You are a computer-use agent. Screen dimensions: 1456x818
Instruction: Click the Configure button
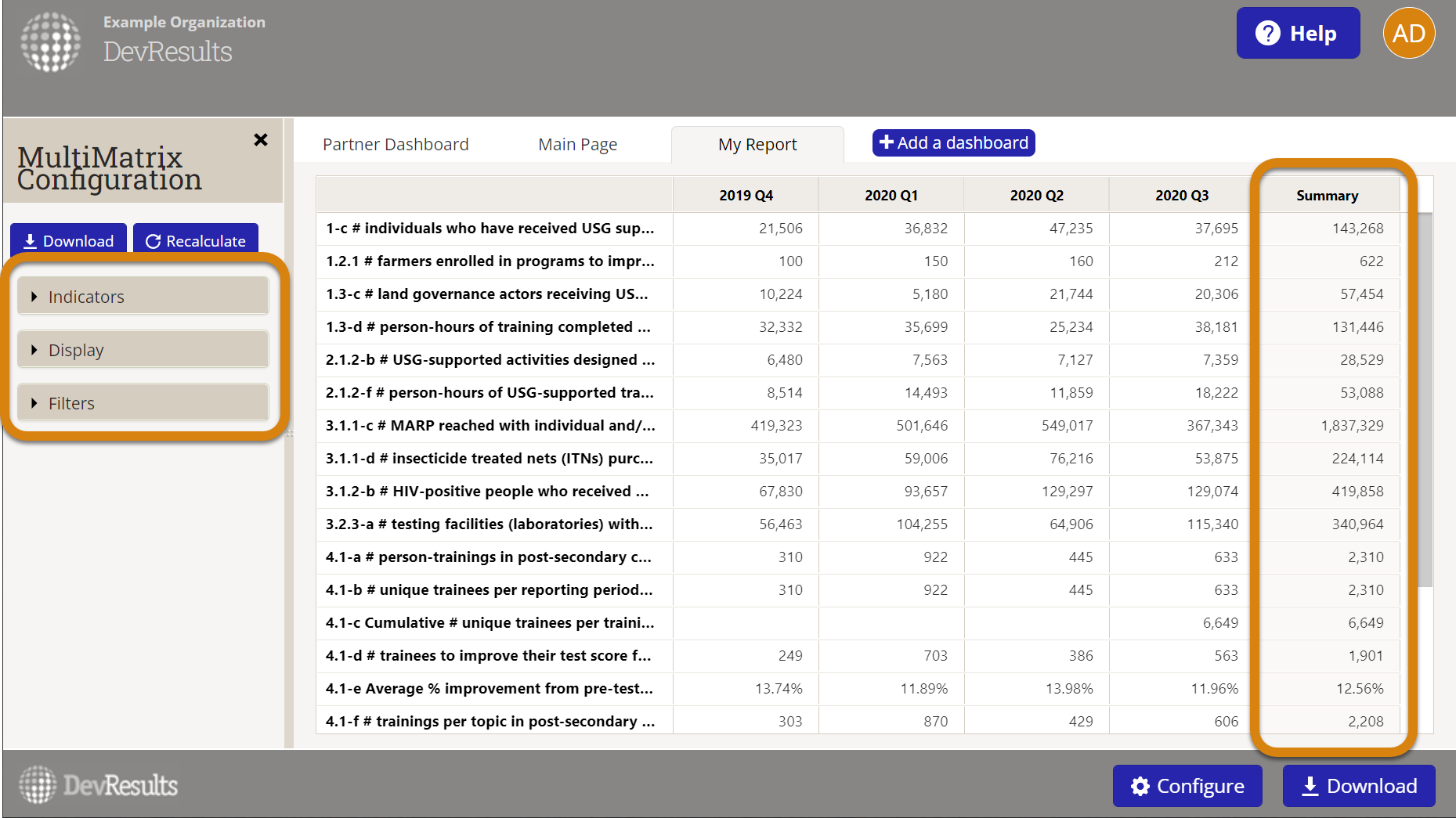1187,786
